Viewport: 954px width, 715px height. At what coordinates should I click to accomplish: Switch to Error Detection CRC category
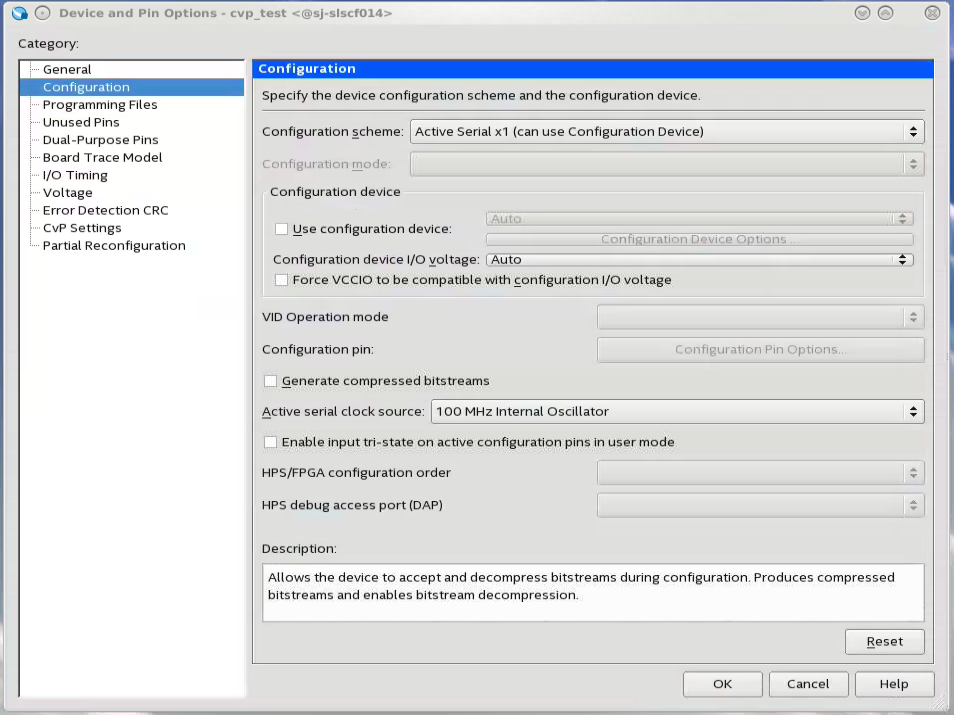[105, 210]
